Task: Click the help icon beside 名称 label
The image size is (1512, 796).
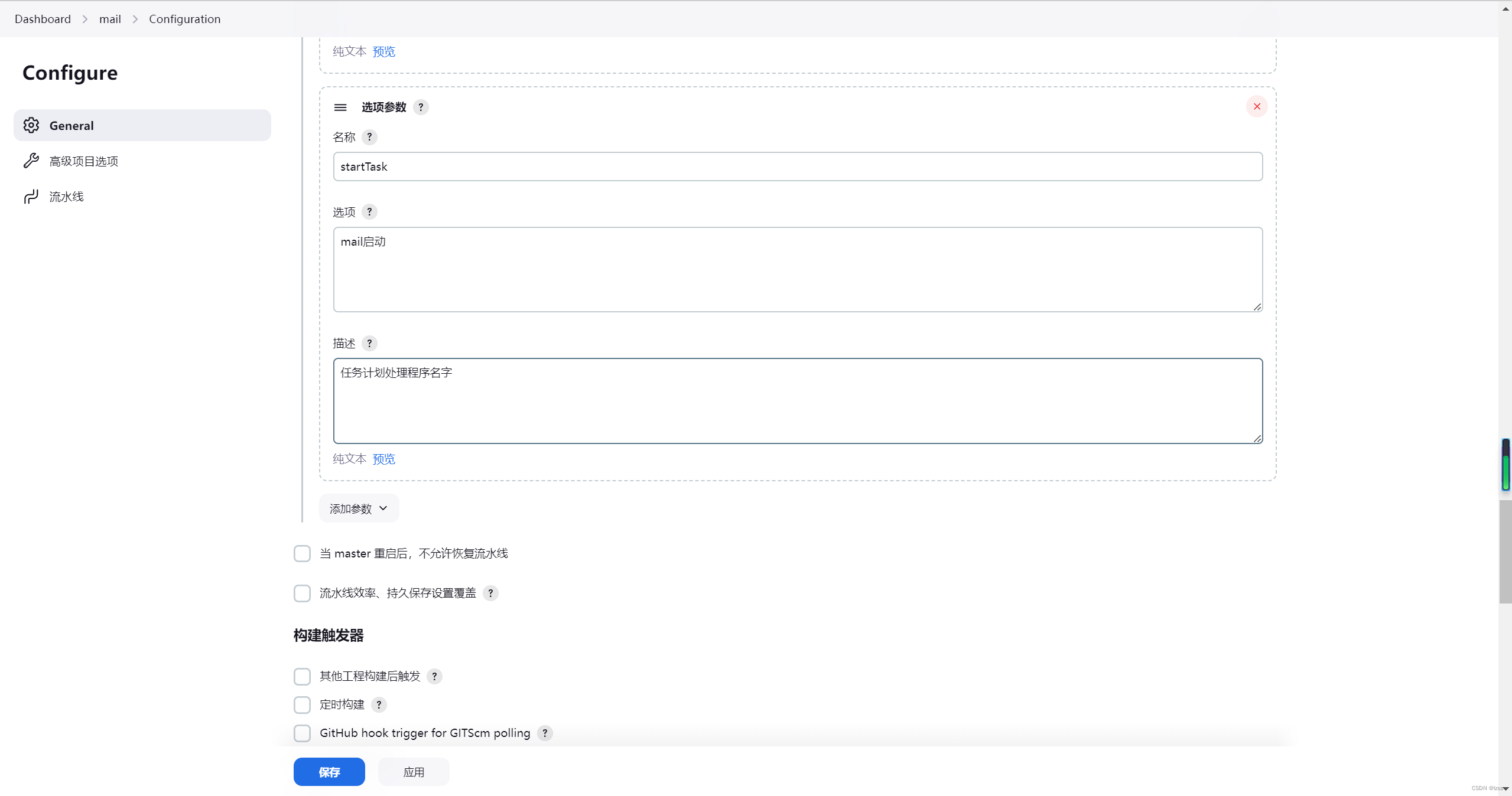Action: click(369, 137)
